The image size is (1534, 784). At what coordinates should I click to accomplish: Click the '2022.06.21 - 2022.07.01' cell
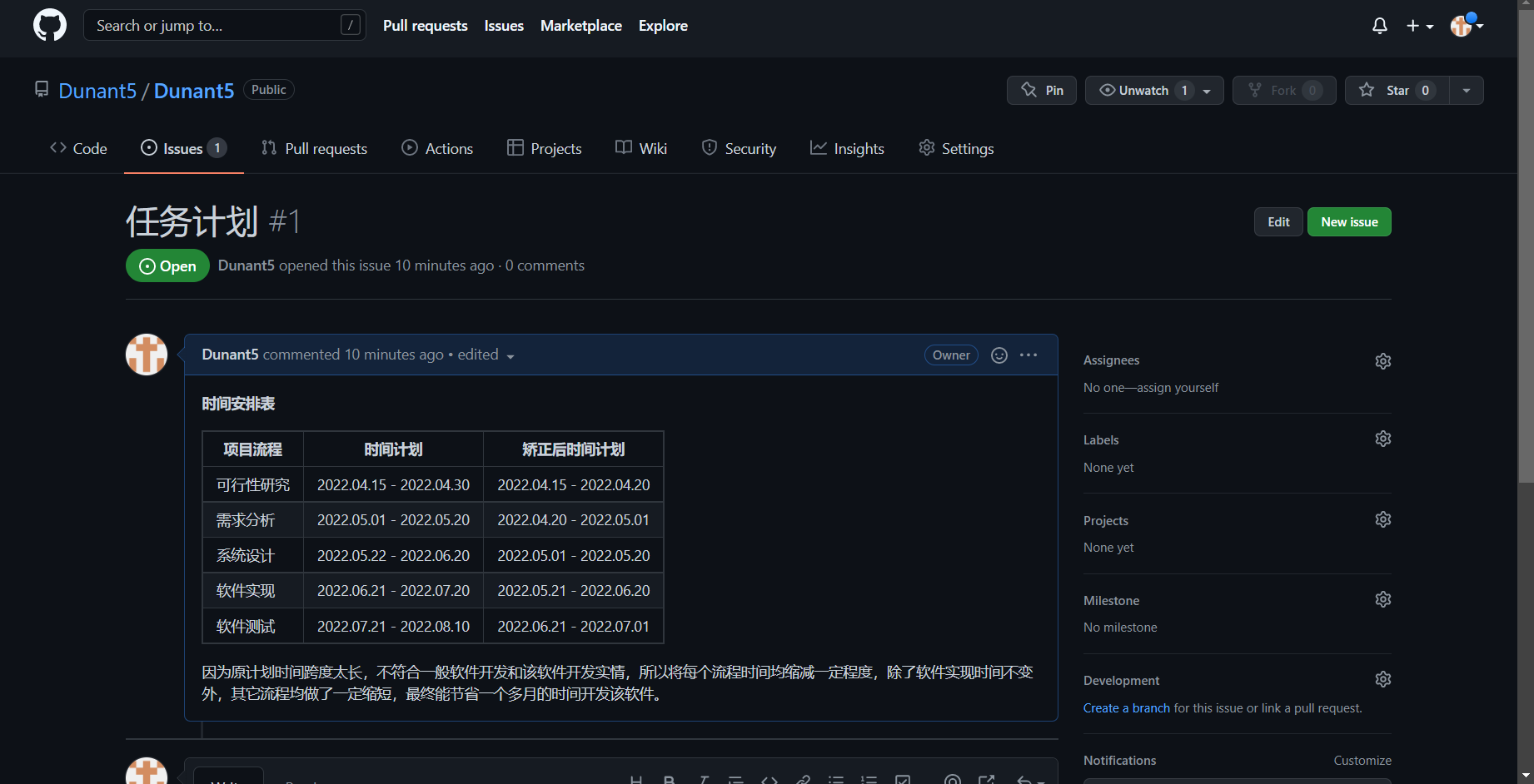point(574,626)
